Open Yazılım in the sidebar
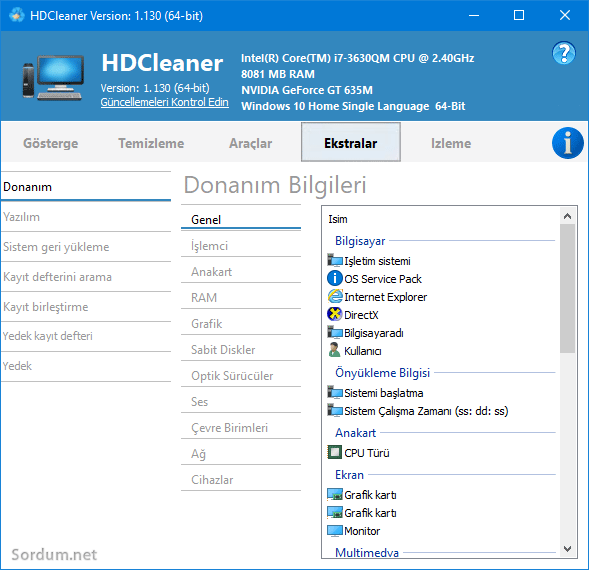 [86, 217]
